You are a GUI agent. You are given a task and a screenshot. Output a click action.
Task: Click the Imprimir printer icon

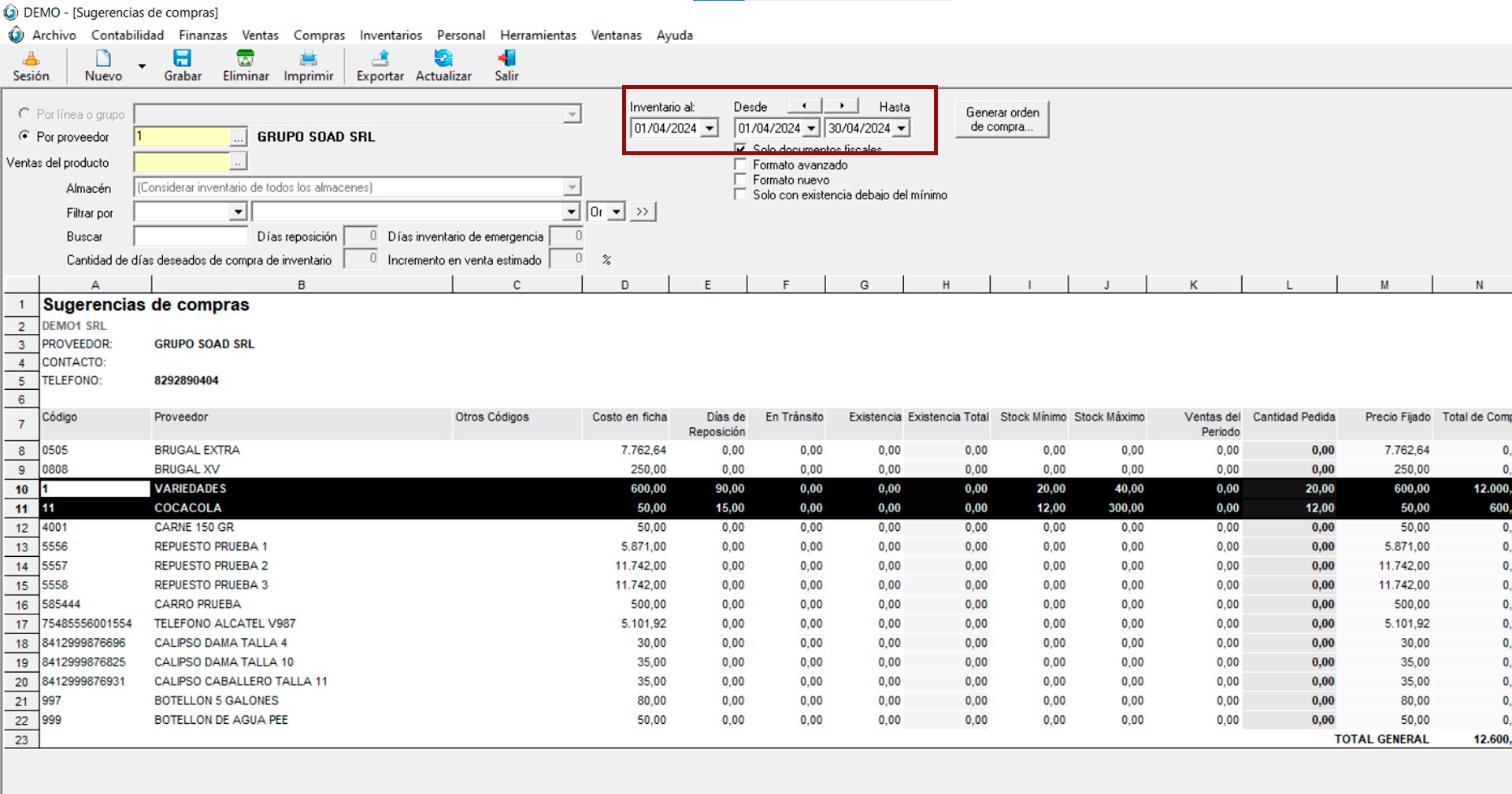308,59
